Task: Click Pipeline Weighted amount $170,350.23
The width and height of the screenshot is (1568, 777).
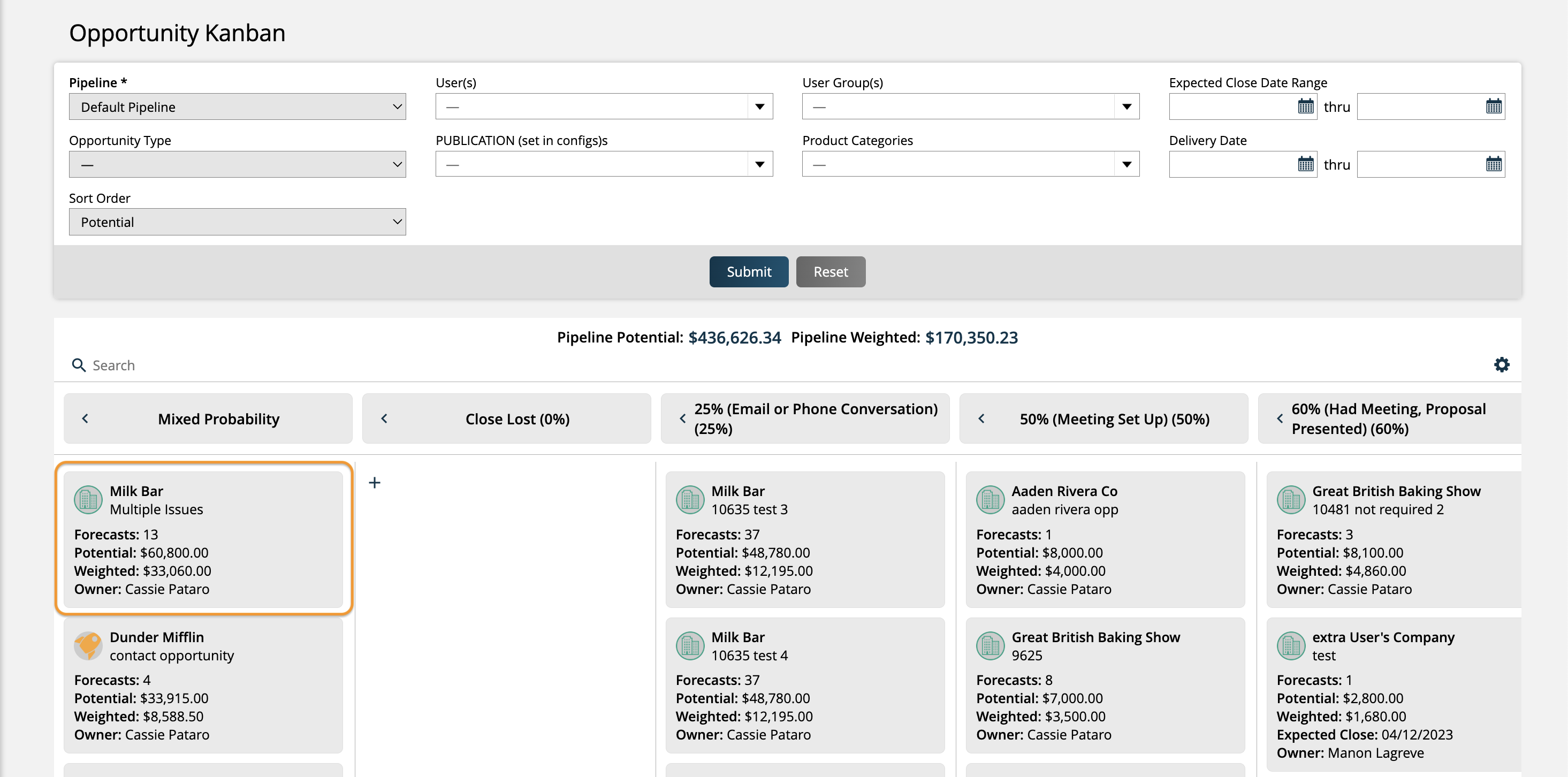Action: point(971,338)
